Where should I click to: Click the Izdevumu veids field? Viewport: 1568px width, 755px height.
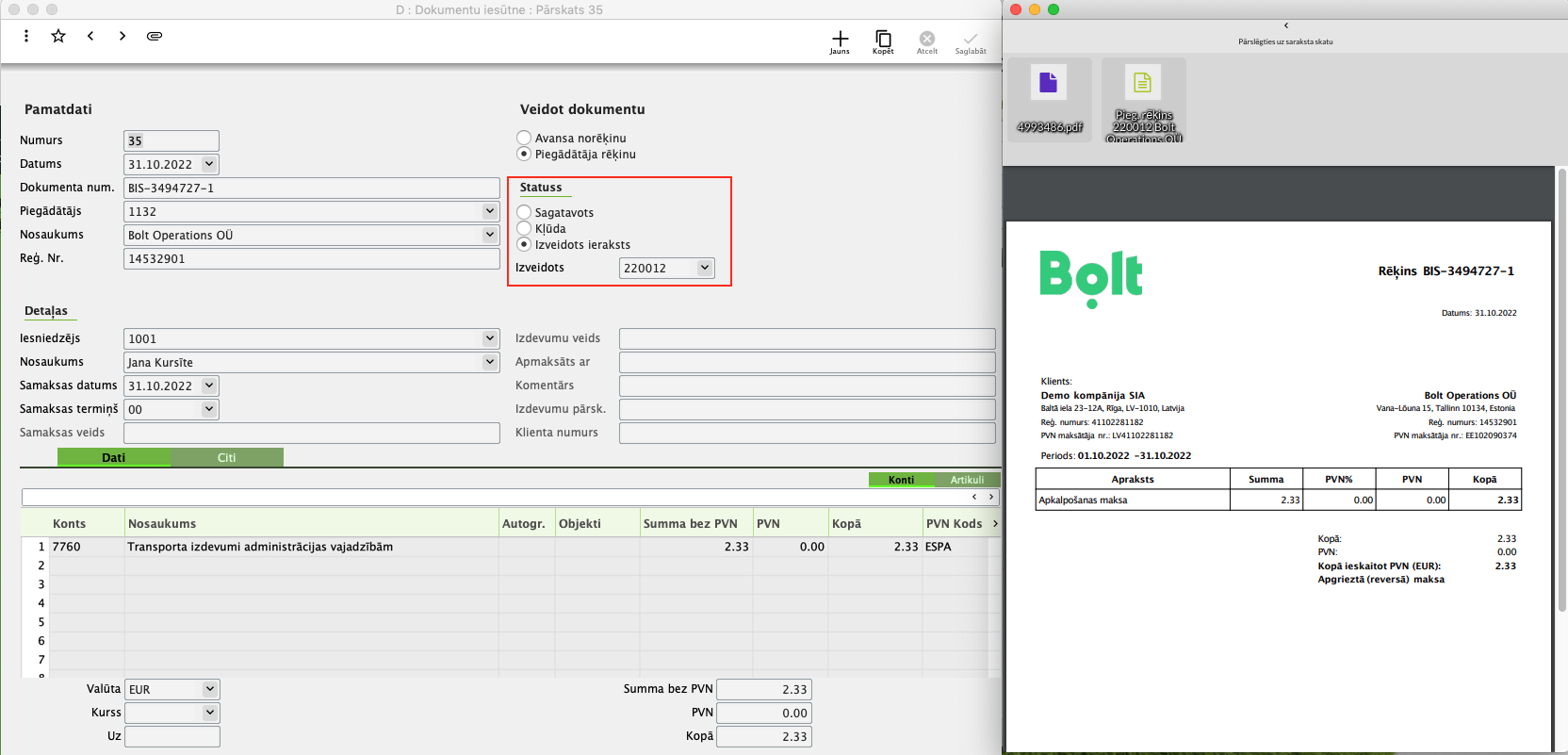(x=808, y=338)
